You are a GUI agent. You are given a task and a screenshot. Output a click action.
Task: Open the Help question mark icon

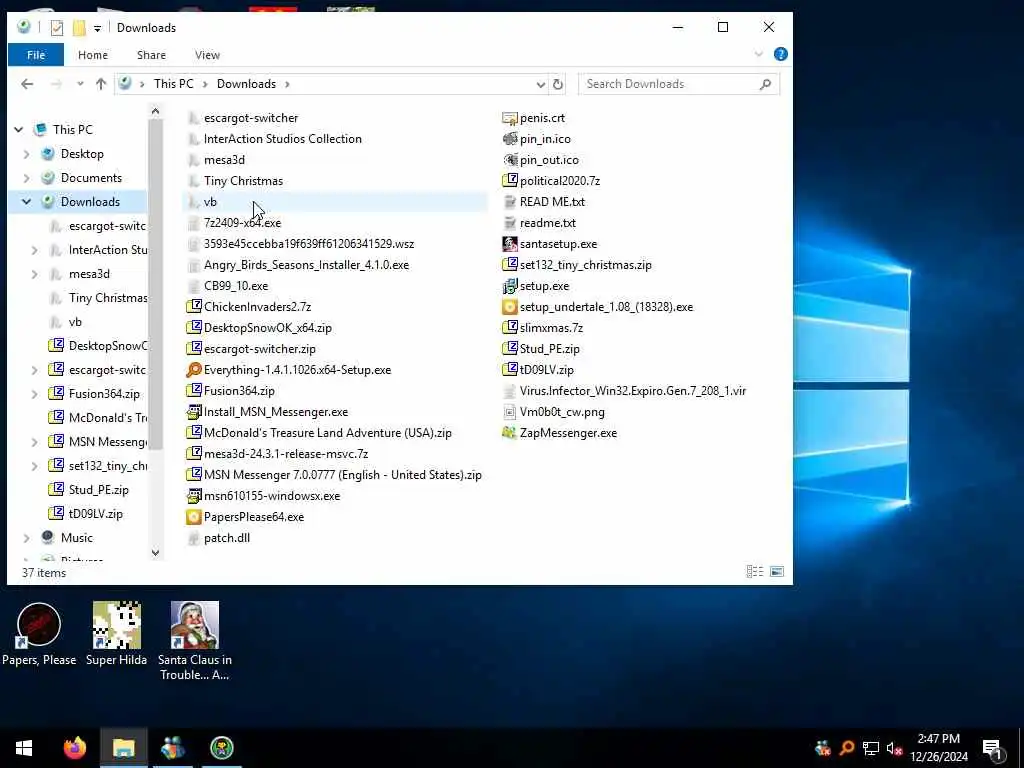pos(780,54)
